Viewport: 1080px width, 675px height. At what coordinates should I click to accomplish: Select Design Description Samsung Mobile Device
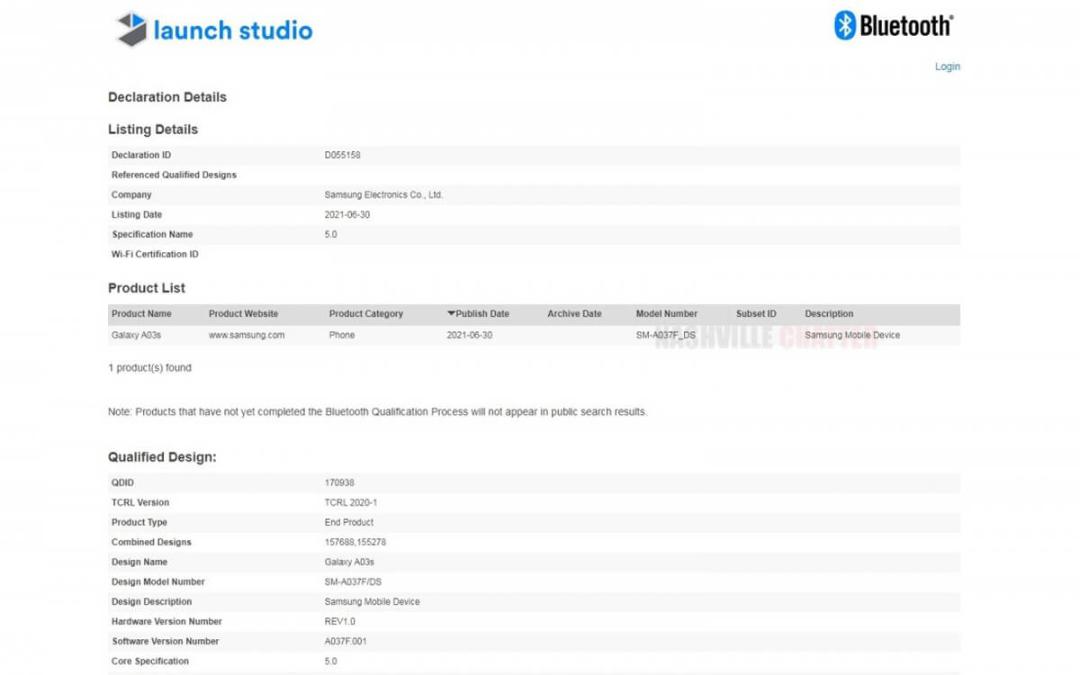[372, 601]
